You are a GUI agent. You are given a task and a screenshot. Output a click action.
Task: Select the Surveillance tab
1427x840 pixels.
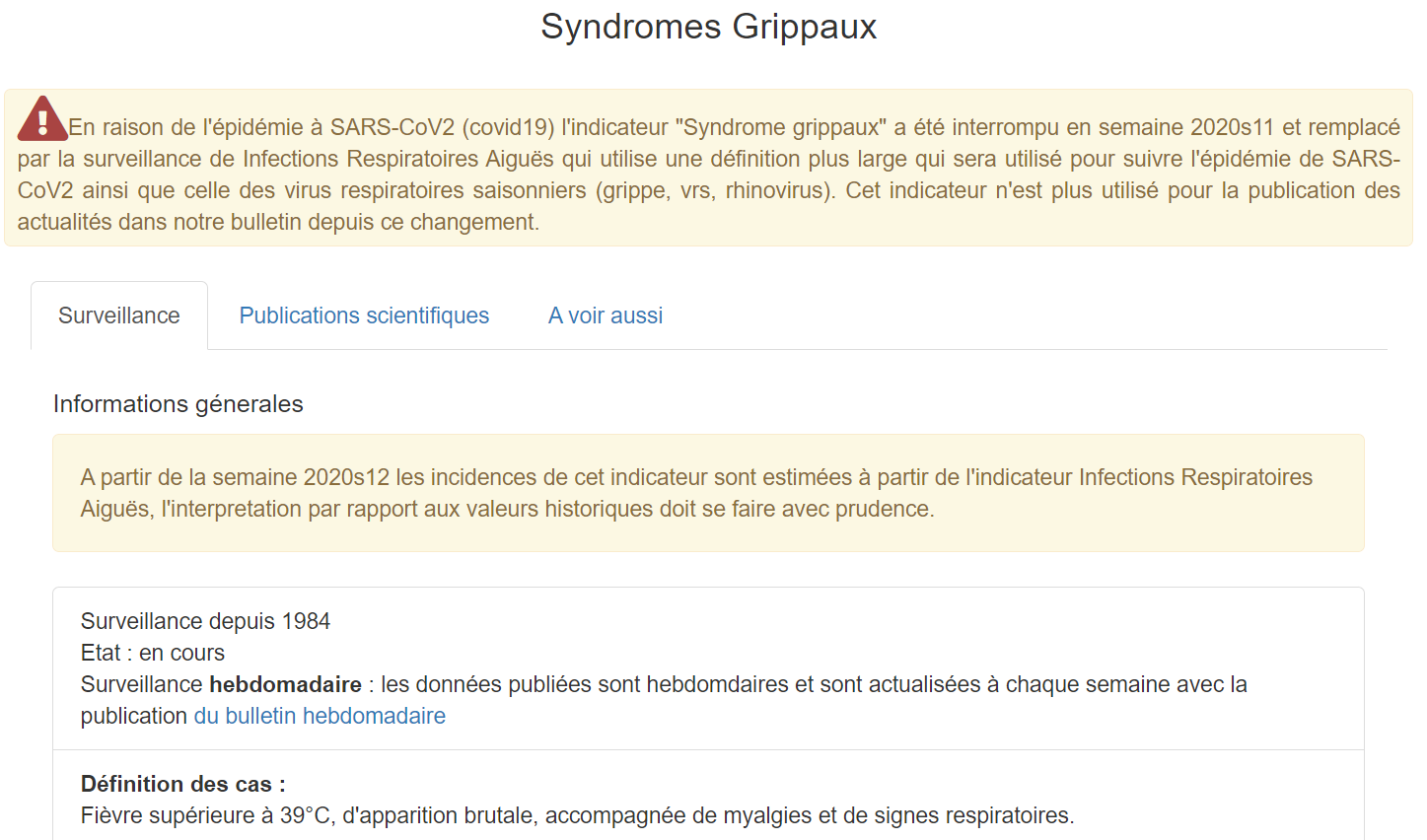[x=119, y=315]
